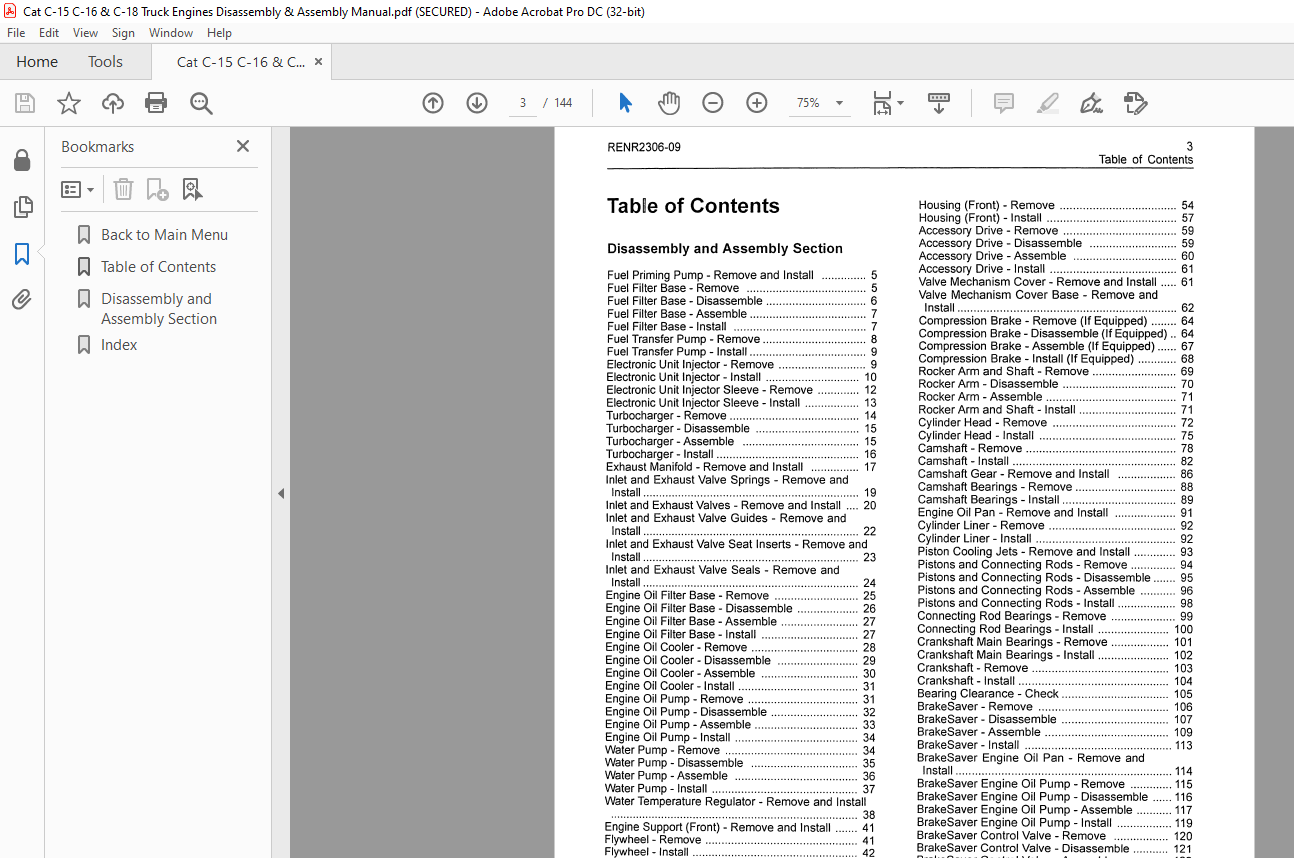1294x858 pixels.
Task: Click Exhaust Manifold - Remove and Install entry
Action: pyautogui.click(x=741, y=467)
